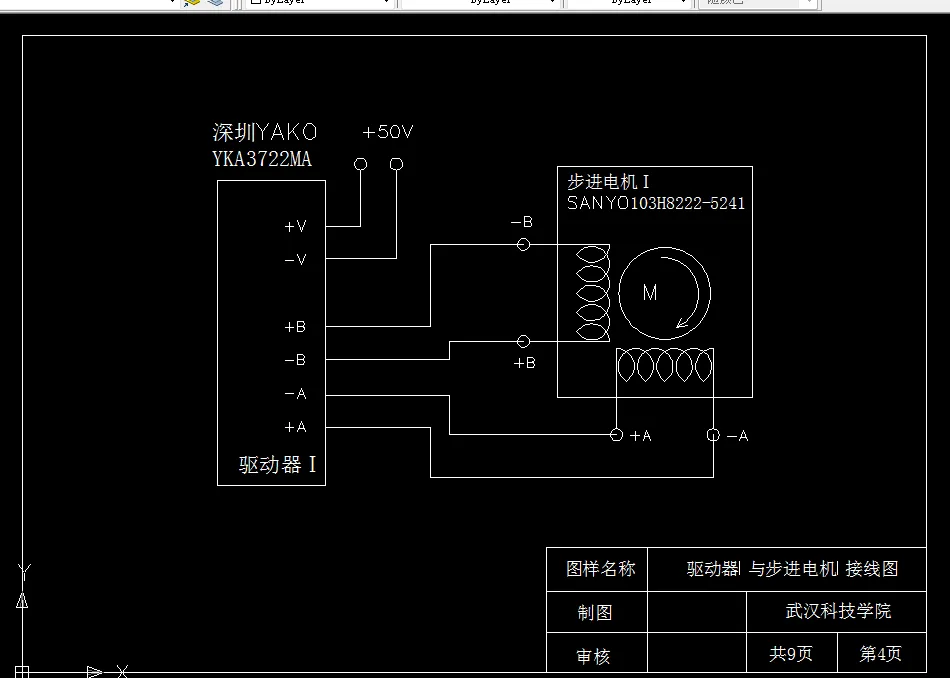The height and width of the screenshot is (678, 950).
Task: Click the arrow marker near bottom status area
Action: (92, 672)
